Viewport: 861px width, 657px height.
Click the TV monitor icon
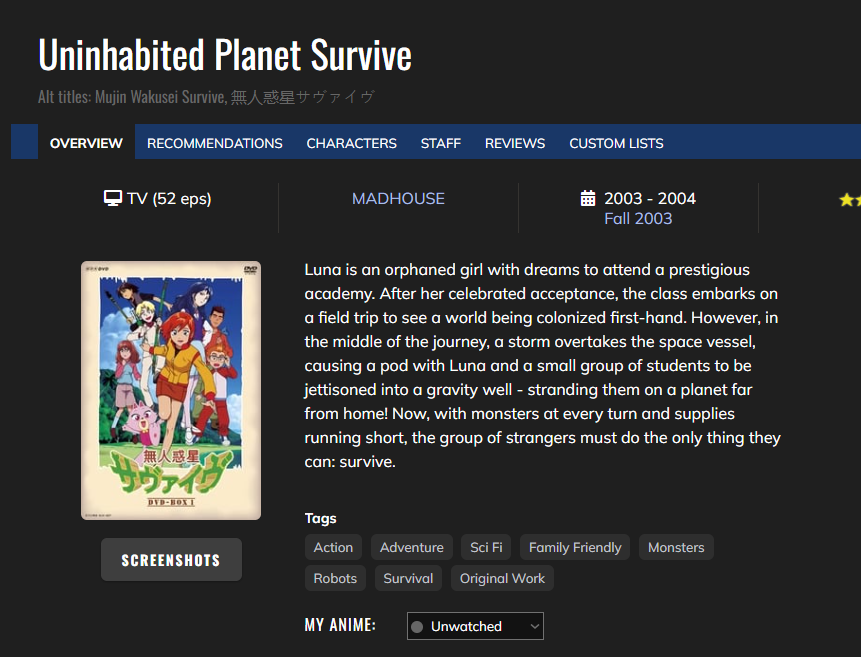tap(113, 198)
